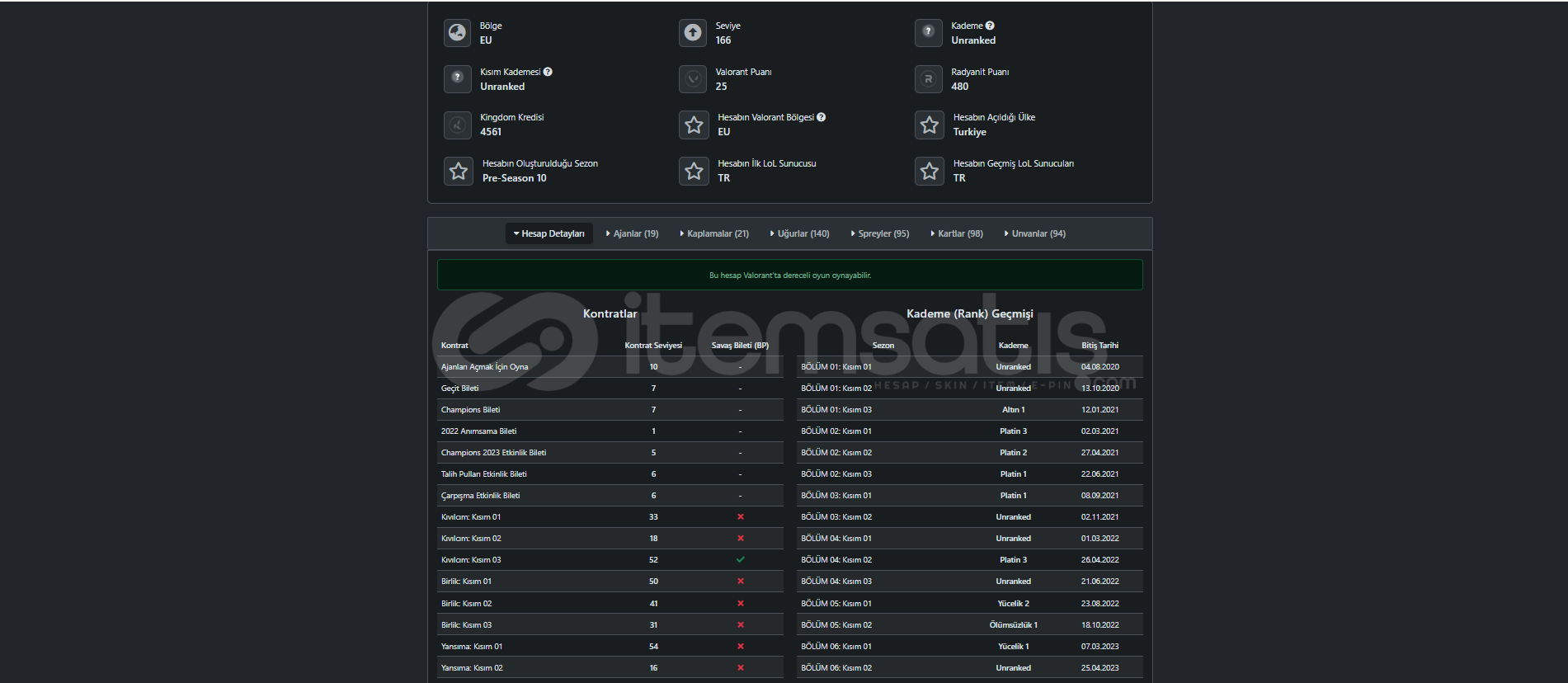This screenshot has width=1568, height=683.
Task: Click 'Champions 2023 Etkinlik Bileti' contract name
Action: pos(493,453)
